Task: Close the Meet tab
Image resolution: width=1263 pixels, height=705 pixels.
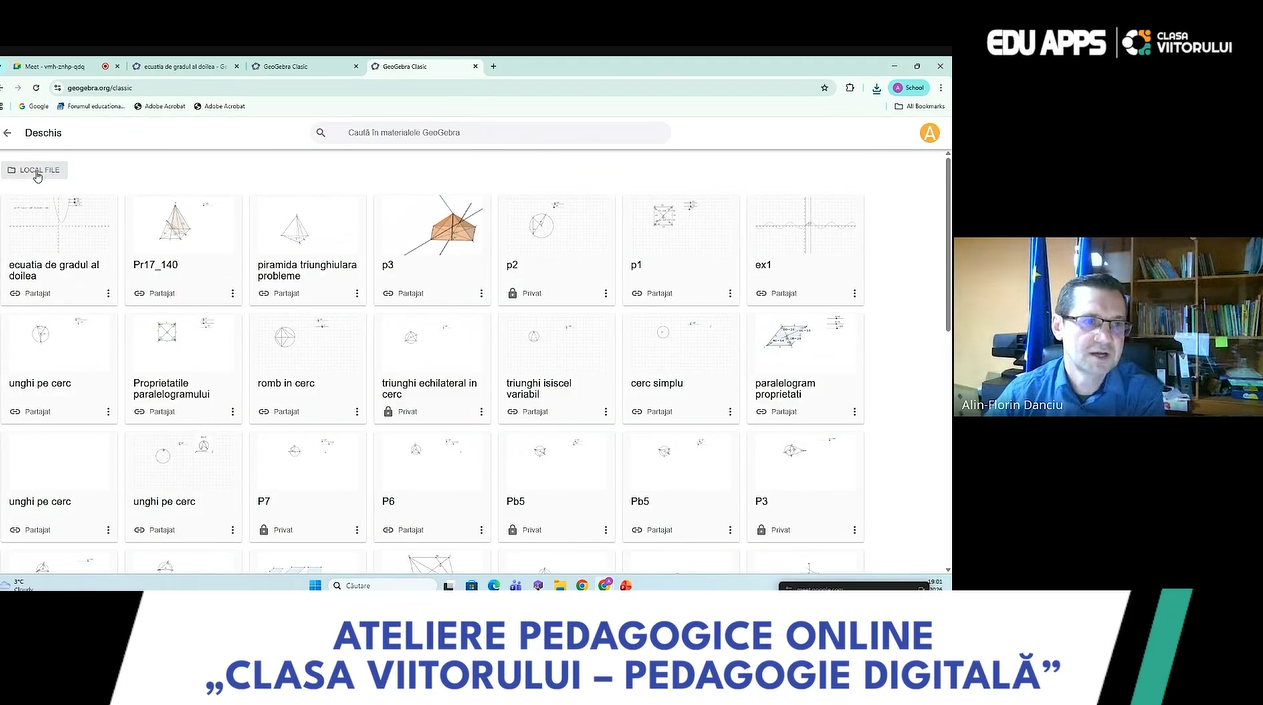Action: click(x=118, y=66)
